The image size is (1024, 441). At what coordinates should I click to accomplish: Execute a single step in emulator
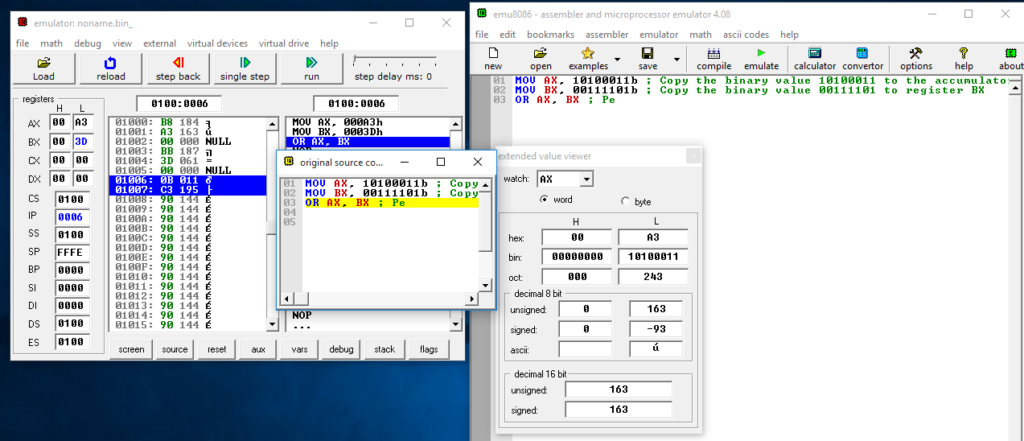(x=244, y=67)
